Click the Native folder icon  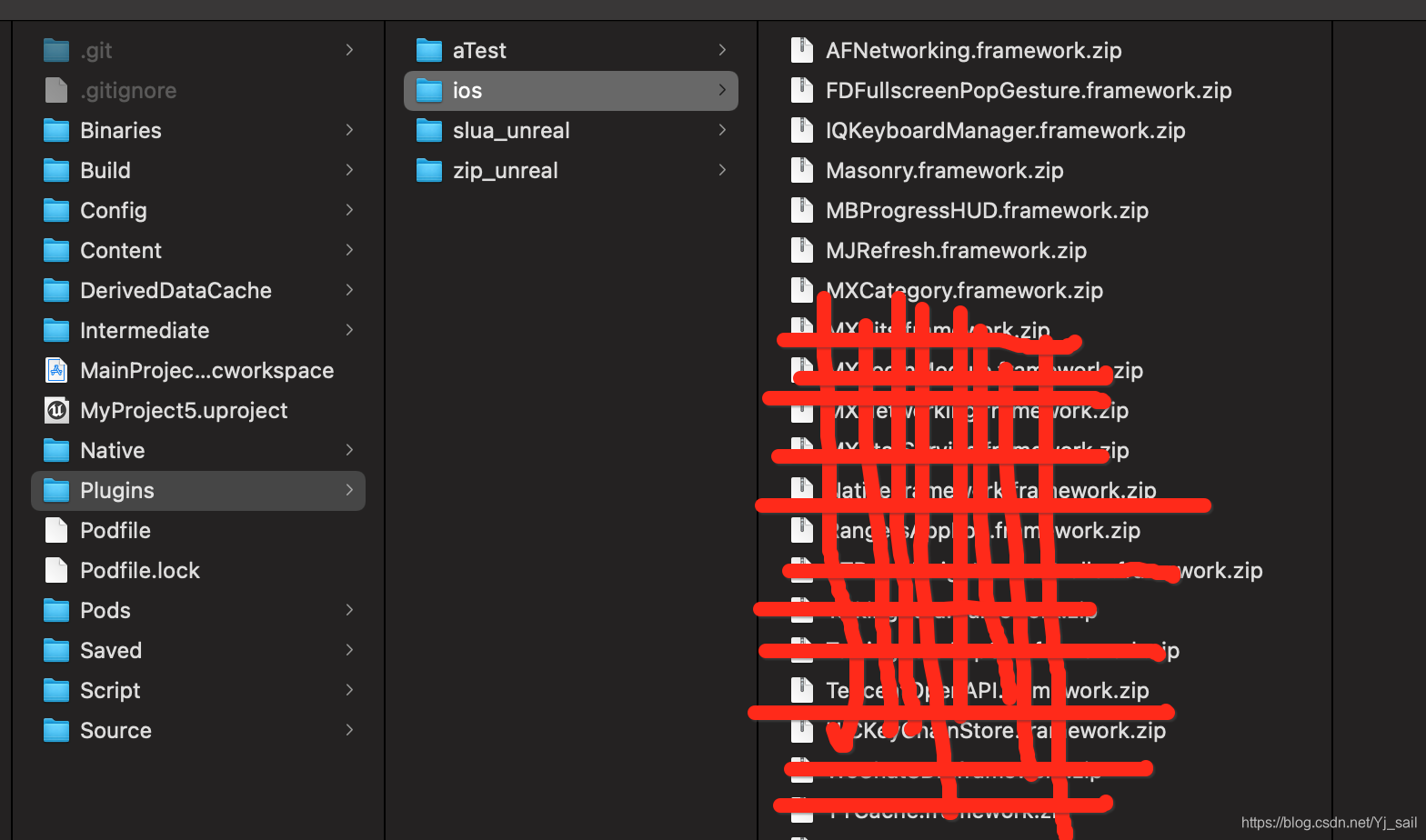pos(56,450)
